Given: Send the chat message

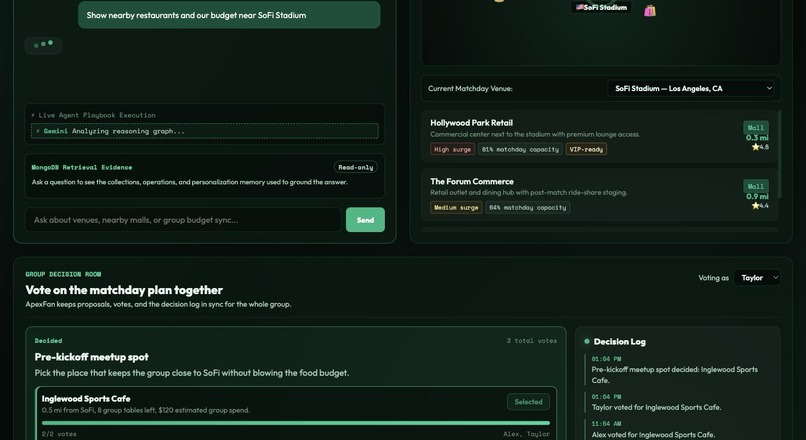Looking at the screenshot, I should [x=365, y=220].
